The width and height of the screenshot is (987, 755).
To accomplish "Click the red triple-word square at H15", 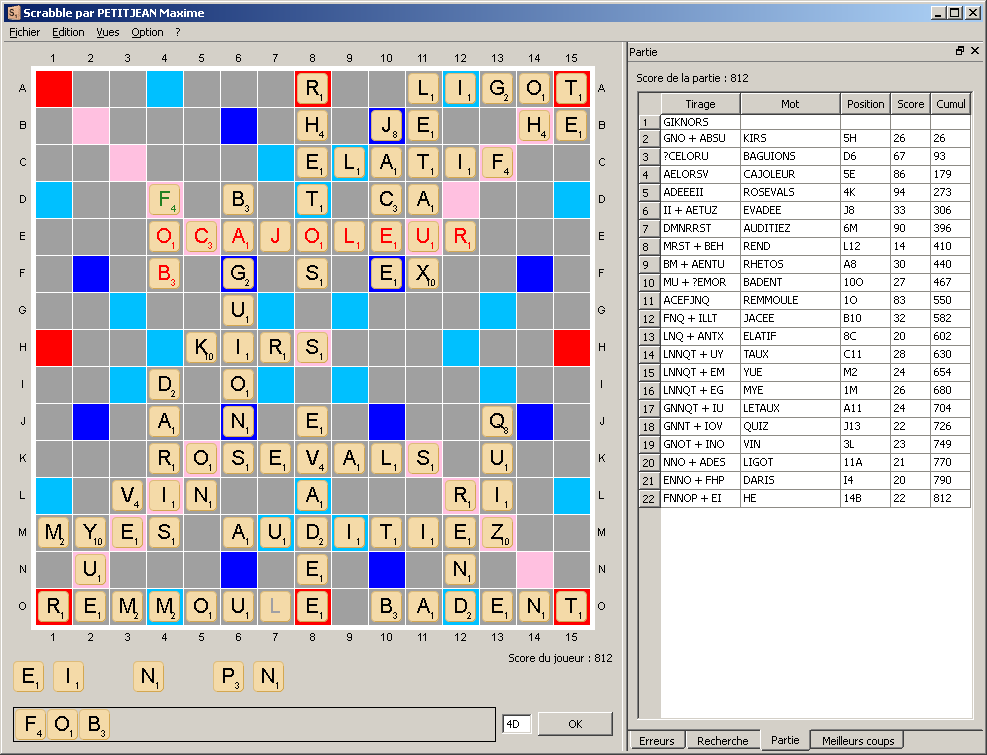I will click(x=572, y=348).
